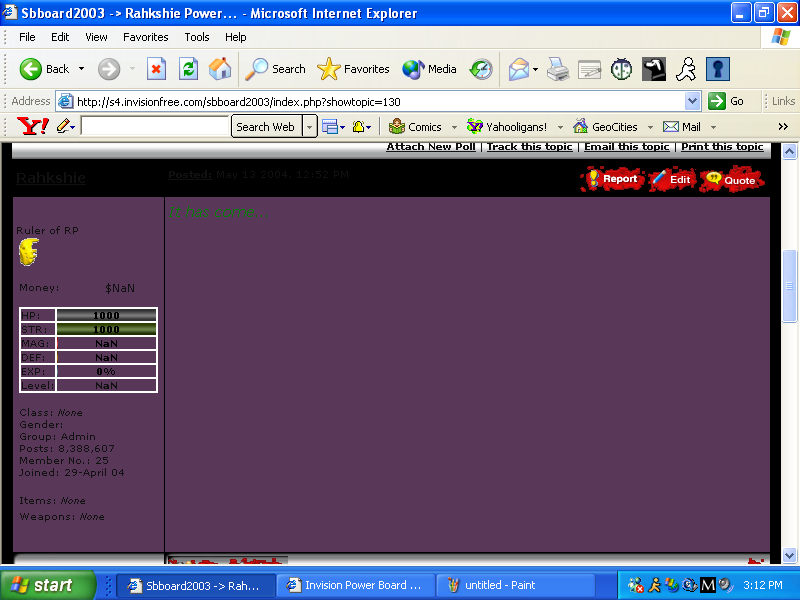Open the History clock icon
Screen dimensions: 800x600
click(481, 69)
